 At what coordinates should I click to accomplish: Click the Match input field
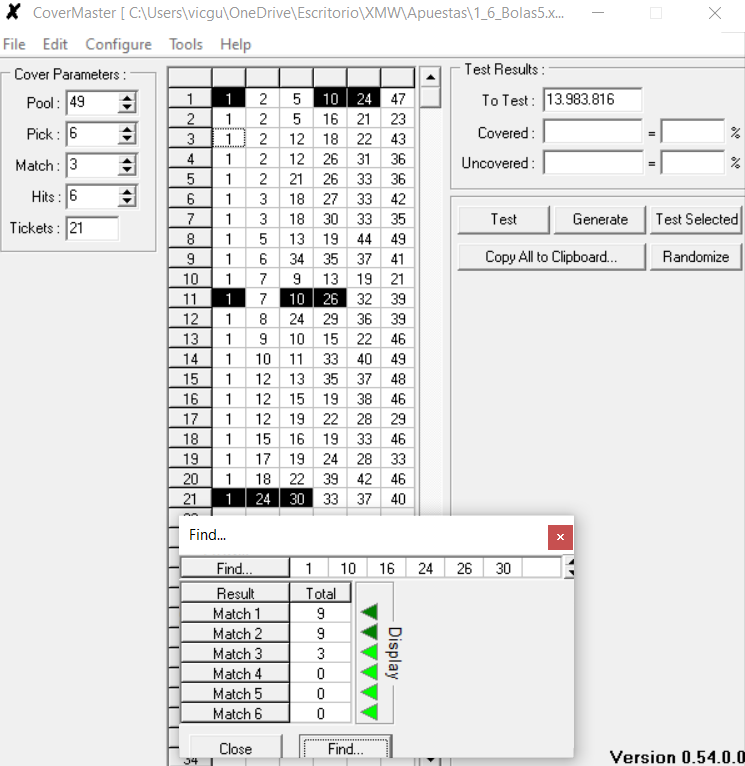92,165
